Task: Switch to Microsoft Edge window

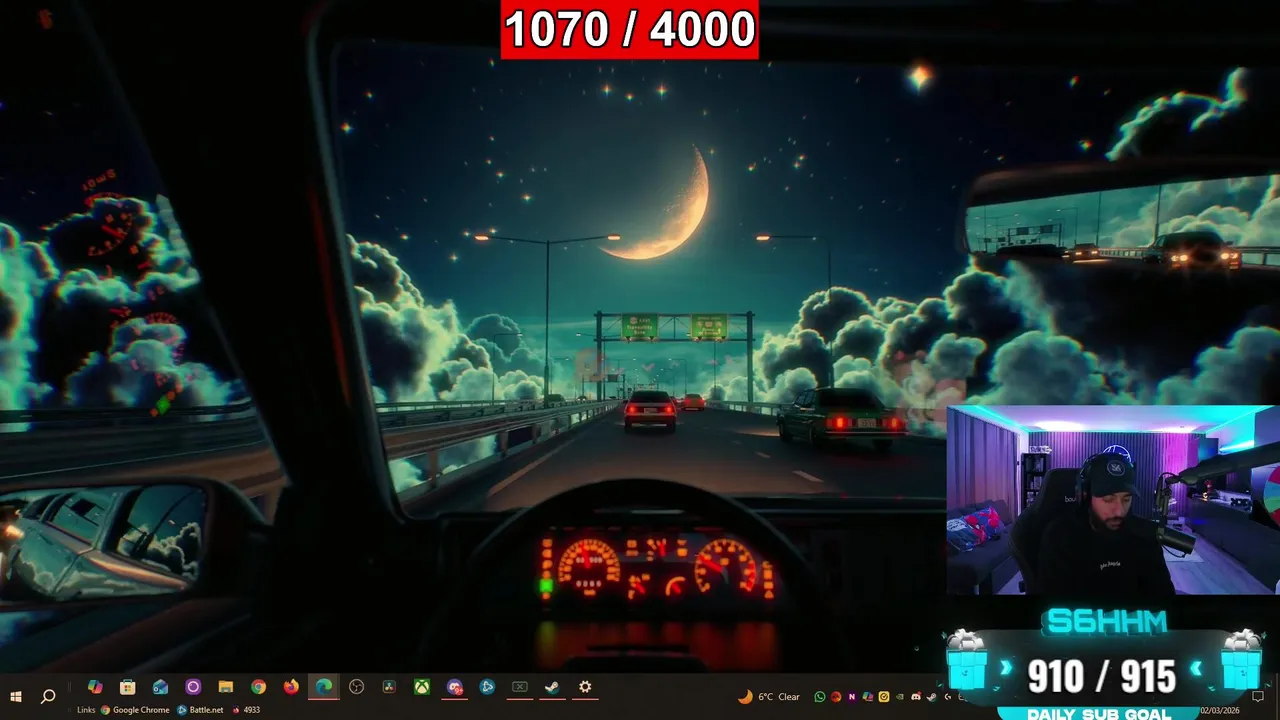Action: click(324, 687)
